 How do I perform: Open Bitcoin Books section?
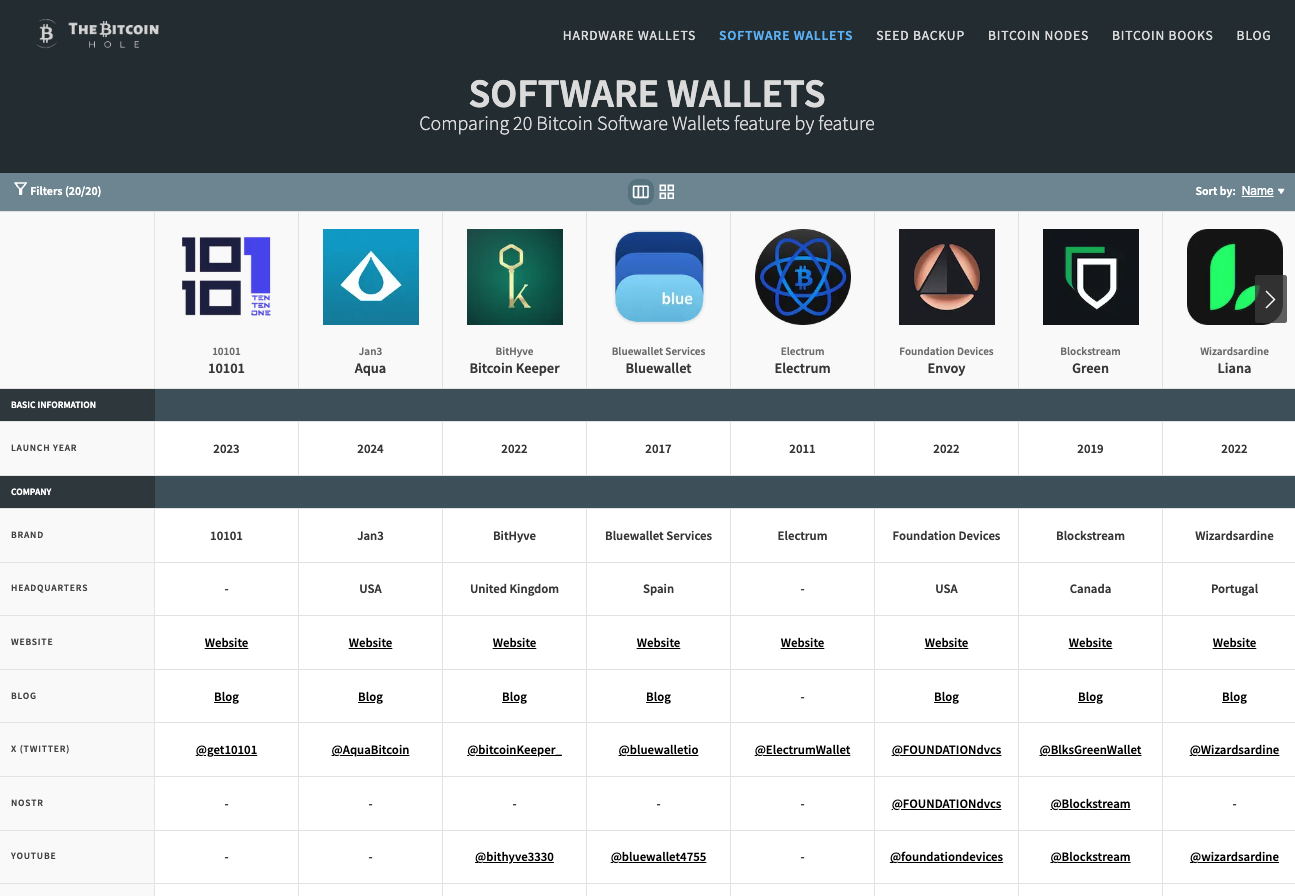[x=1162, y=35]
